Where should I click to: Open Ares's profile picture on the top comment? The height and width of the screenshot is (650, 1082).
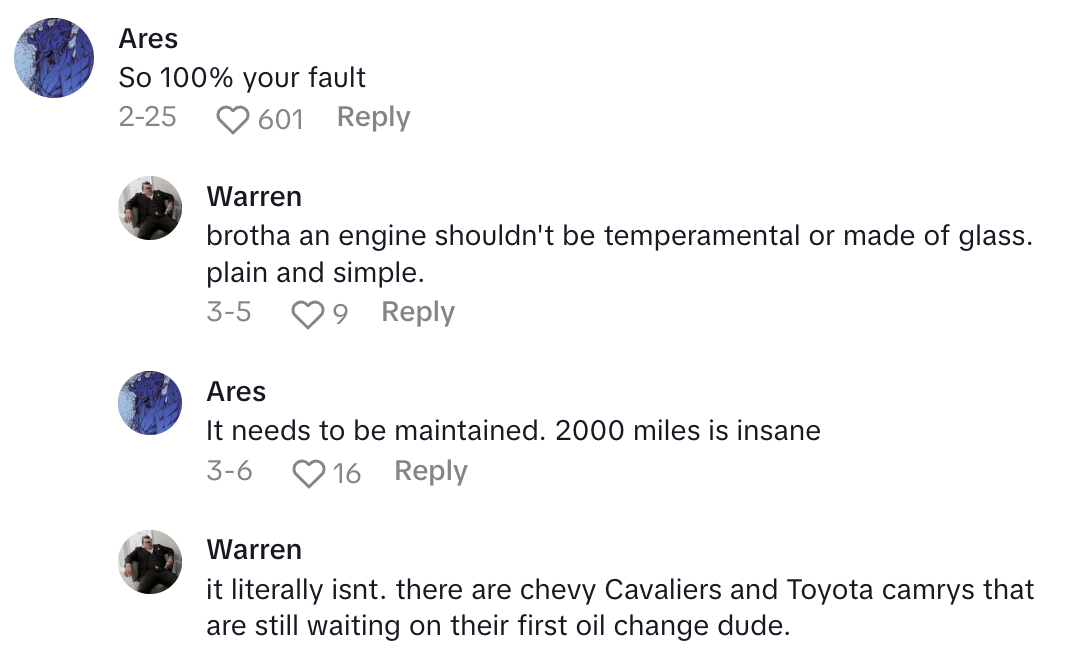[54, 58]
